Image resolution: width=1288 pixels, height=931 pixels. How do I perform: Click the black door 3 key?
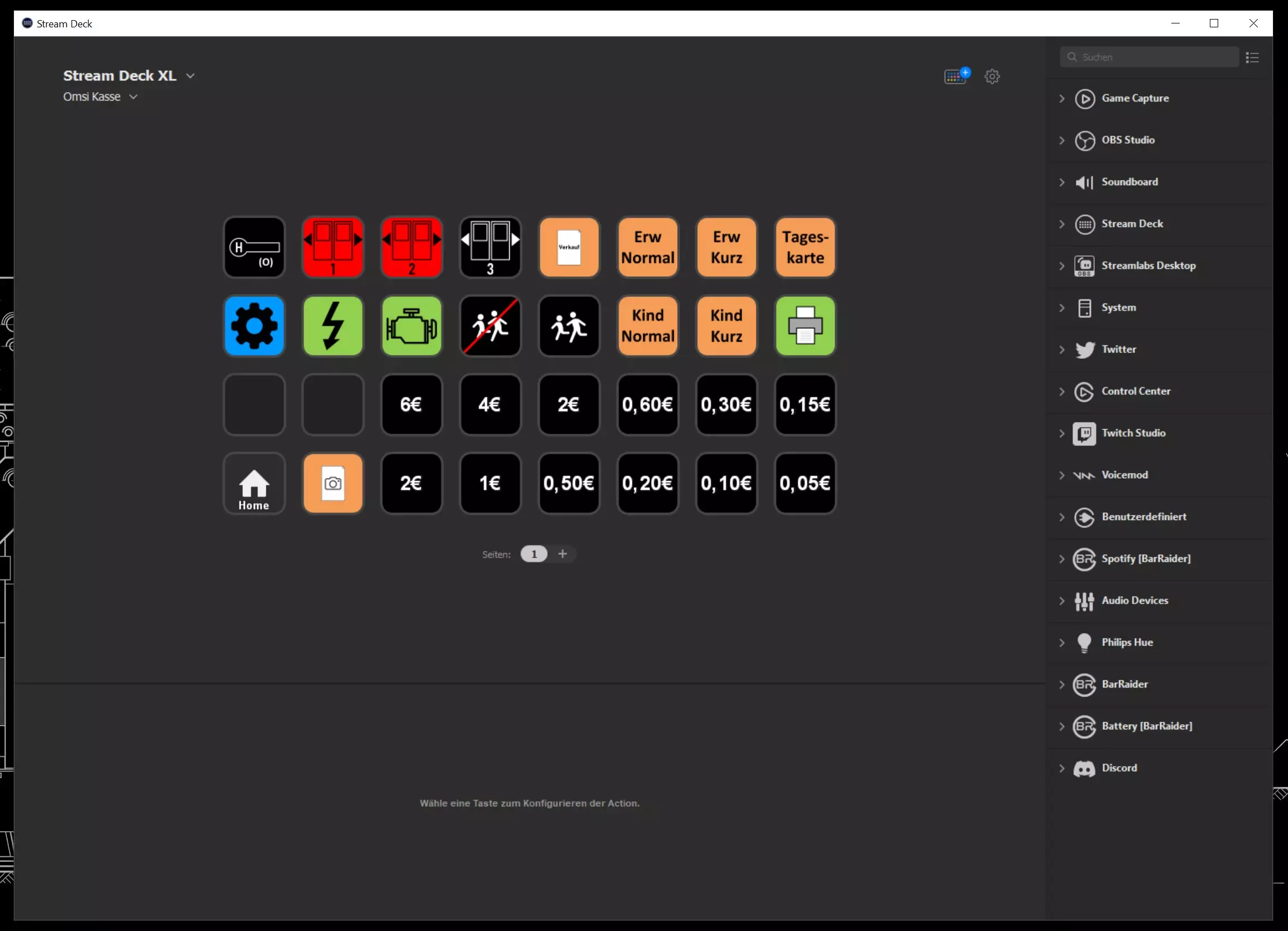pos(490,247)
